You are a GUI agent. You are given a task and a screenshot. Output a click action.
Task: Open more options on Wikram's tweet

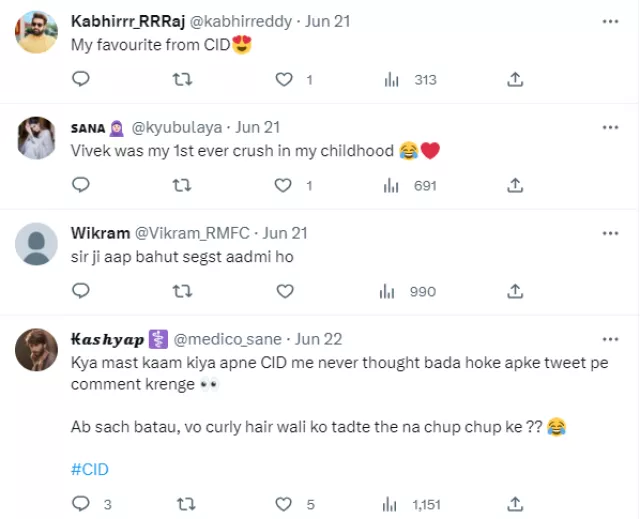pos(609,233)
